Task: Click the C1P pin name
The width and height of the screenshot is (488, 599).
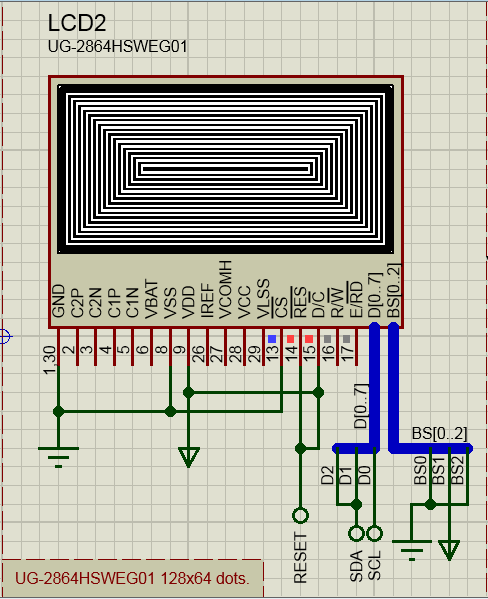Action: (114, 302)
